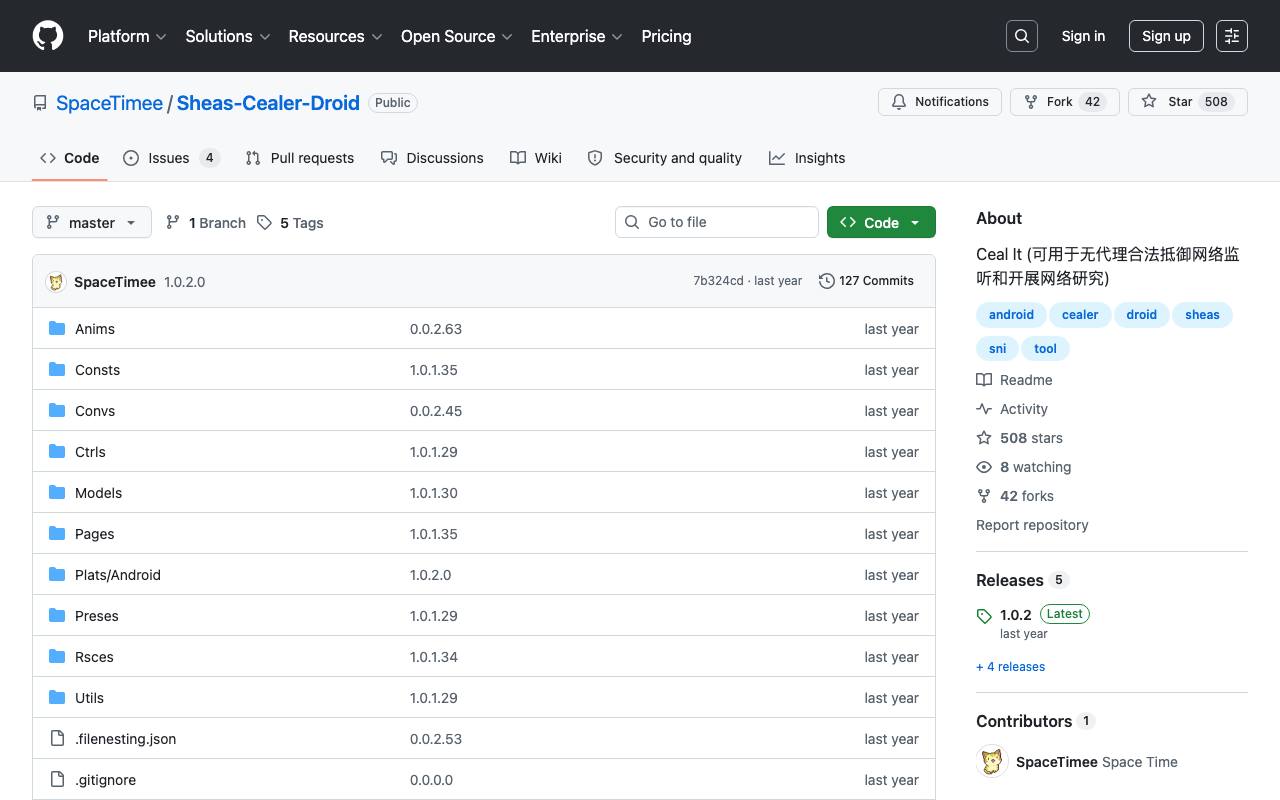1280x800 pixels.
Task: Click the Anims folder icon
Action: (x=57, y=328)
